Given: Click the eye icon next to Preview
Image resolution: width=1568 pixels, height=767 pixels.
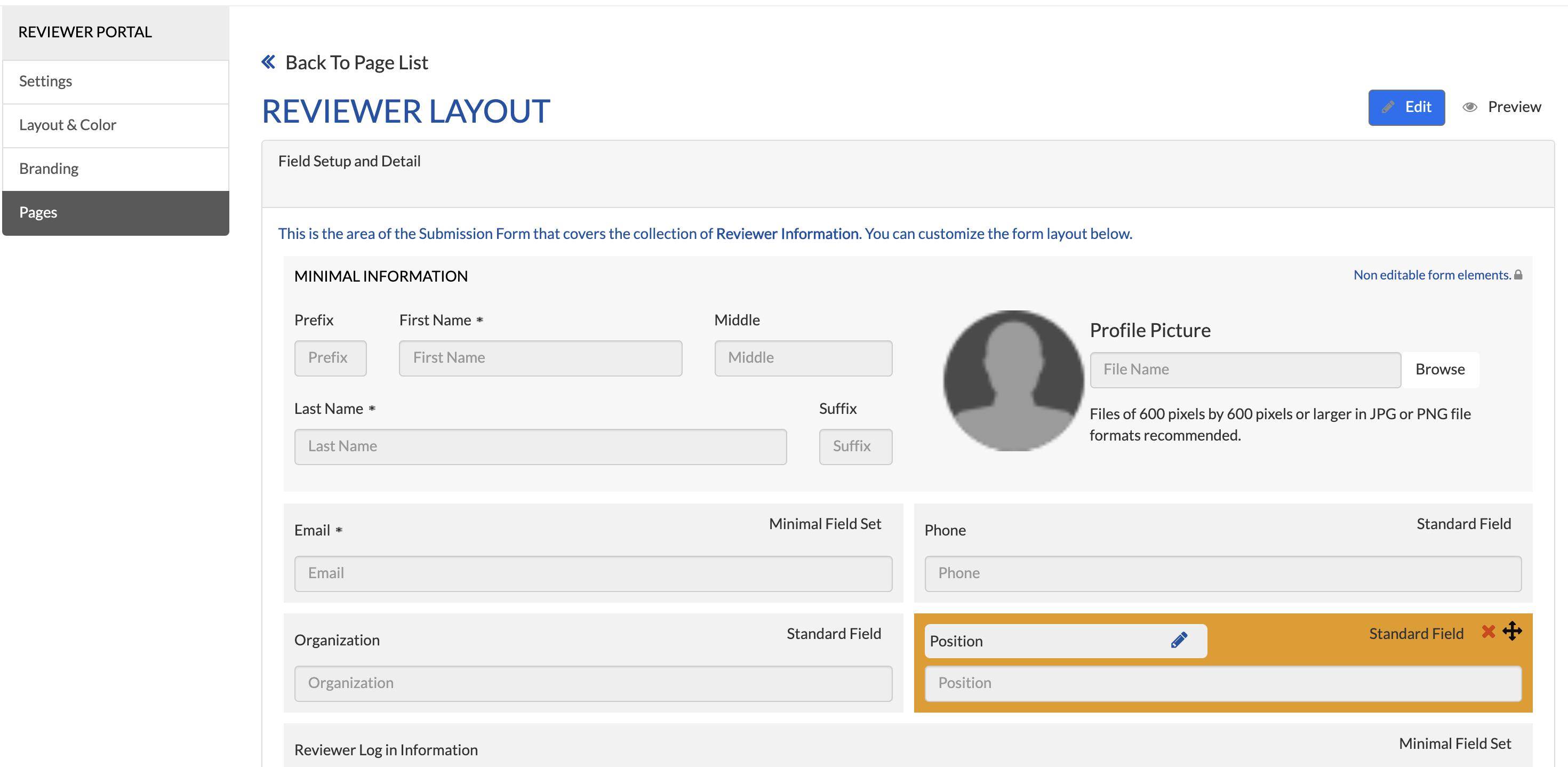Looking at the screenshot, I should (1469, 107).
